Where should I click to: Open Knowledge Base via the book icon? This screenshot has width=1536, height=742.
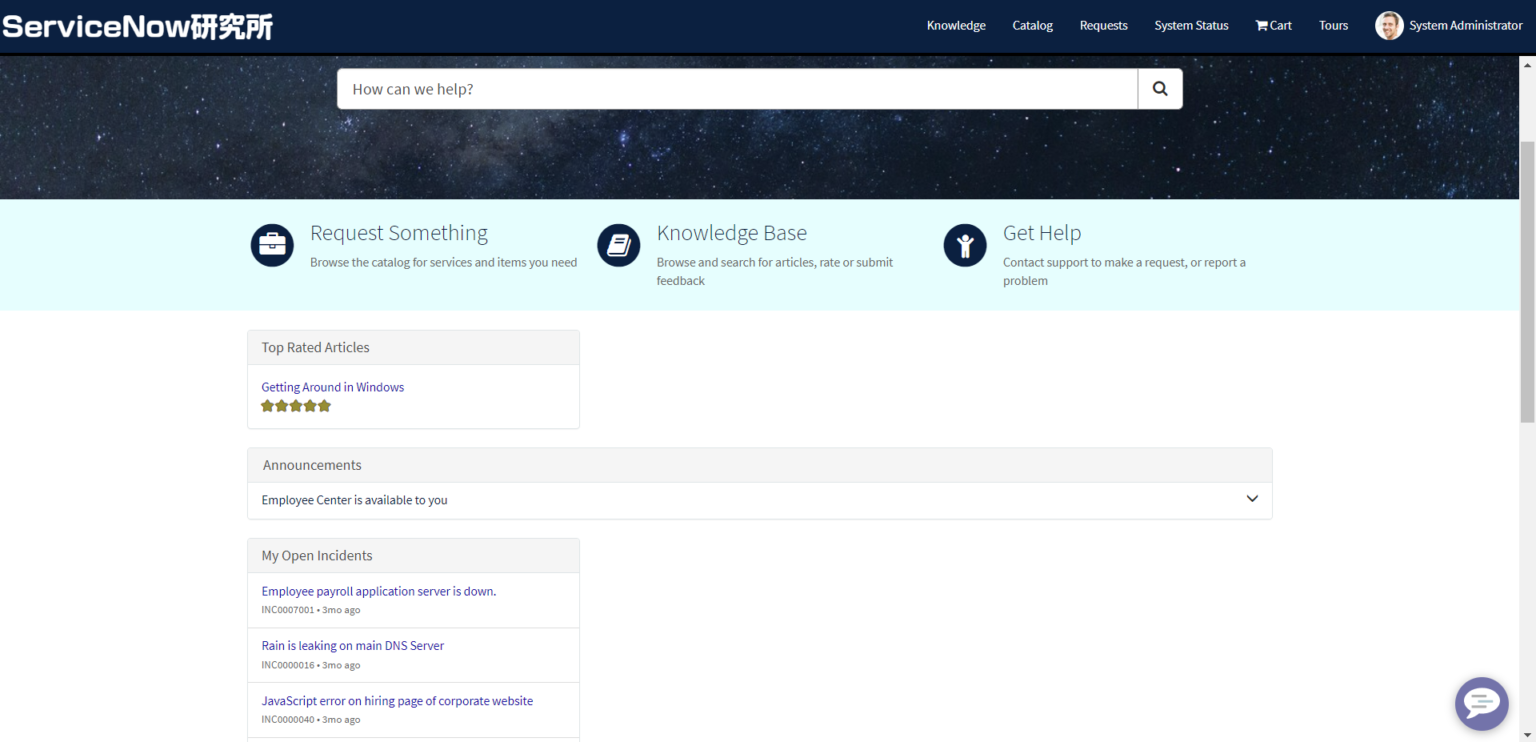click(618, 244)
